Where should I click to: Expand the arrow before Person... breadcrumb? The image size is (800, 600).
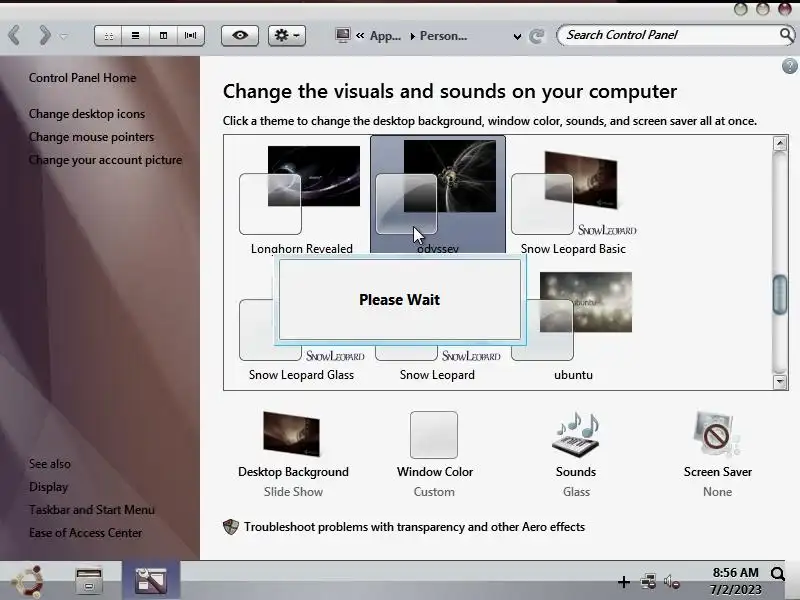pyautogui.click(x=412, y=36)
